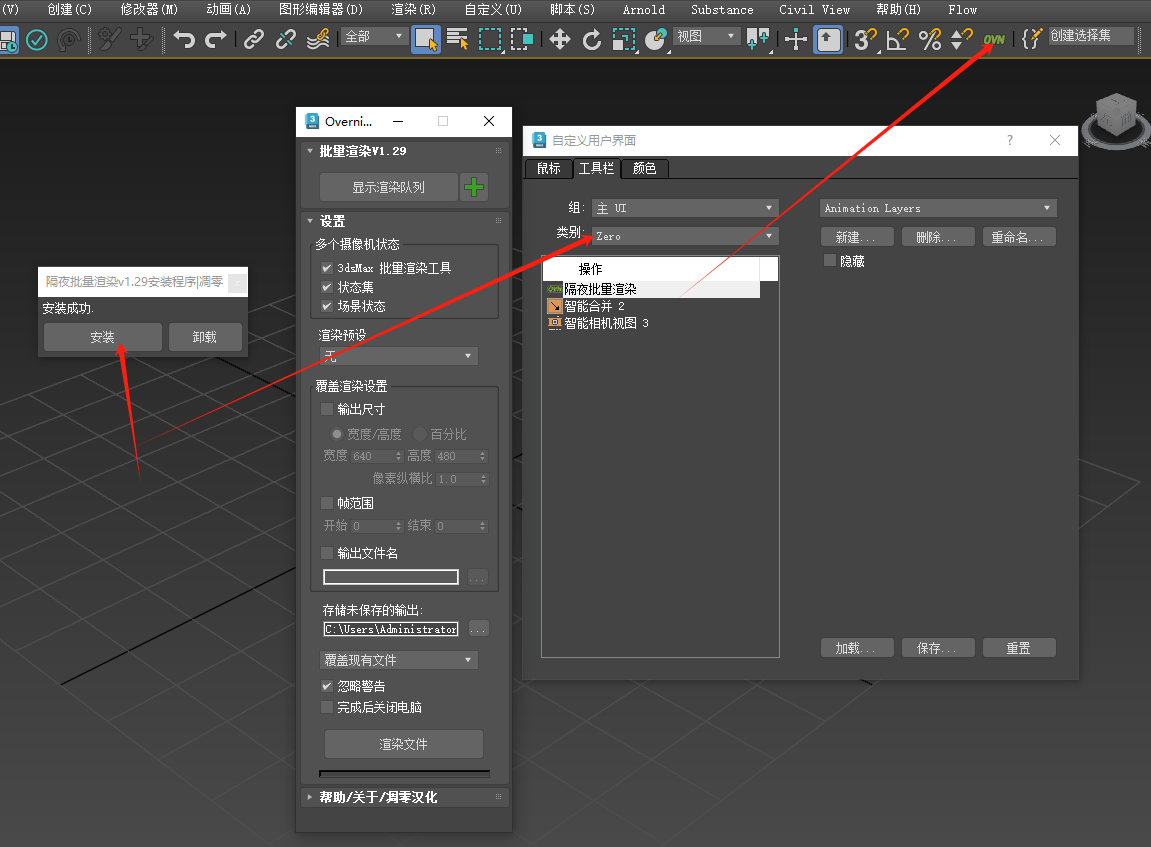This screenshot has width=1151, height=847.
Task: Click the Select and Place tool icon
Action: (656, 38)
